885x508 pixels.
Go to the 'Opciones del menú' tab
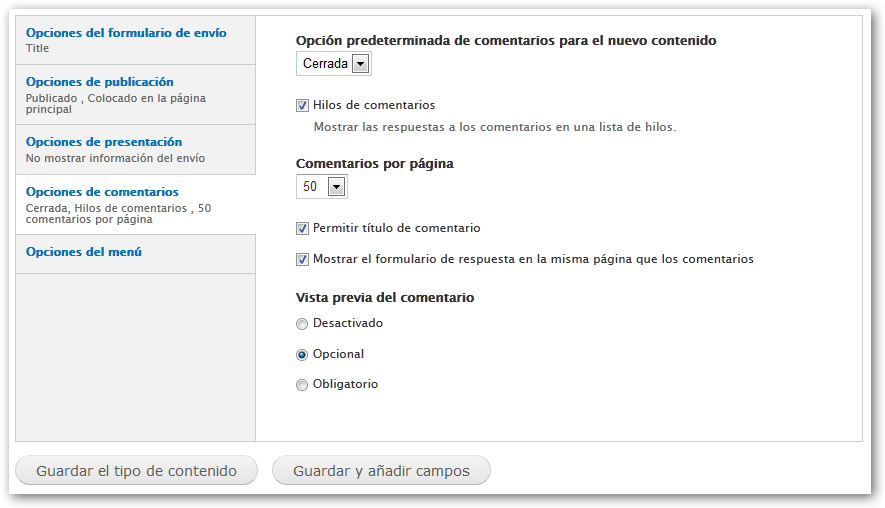point(84,252)
